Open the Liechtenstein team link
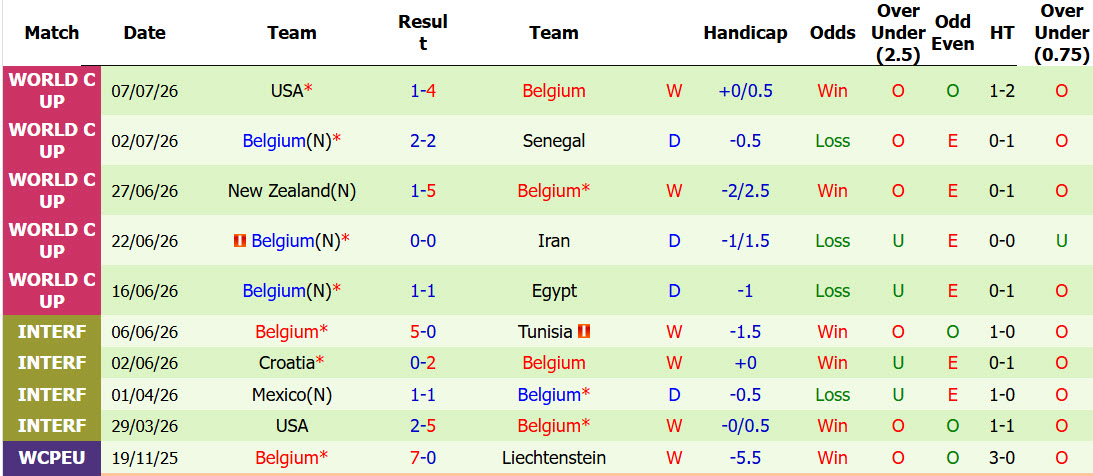This screenshot has width=1093, height=476. tap(554, 458)
